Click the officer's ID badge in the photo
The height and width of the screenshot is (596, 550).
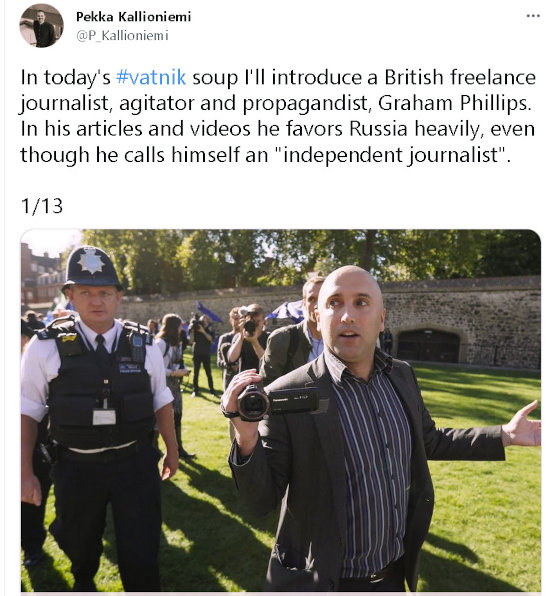104,417
